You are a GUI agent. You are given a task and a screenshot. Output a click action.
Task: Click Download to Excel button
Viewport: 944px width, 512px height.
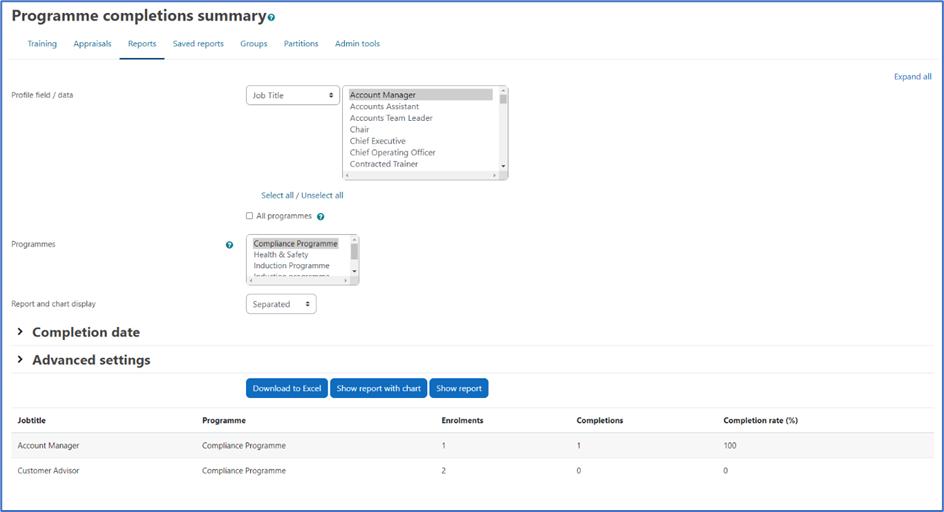click(287, 389)
